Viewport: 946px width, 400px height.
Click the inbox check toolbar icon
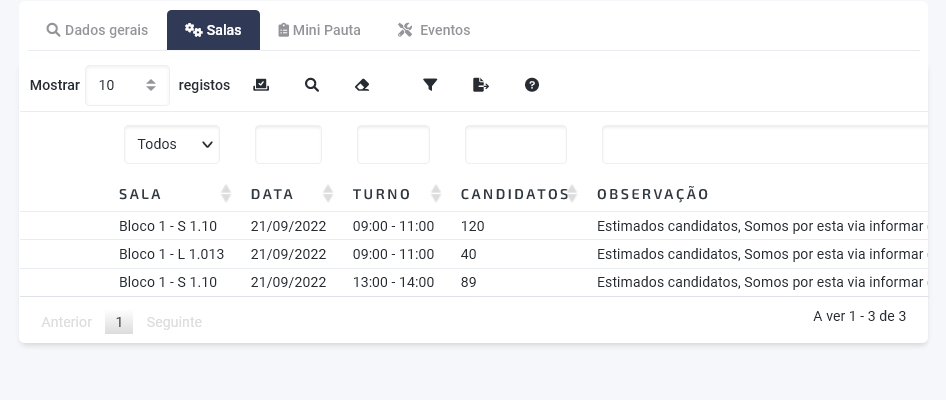261,85
